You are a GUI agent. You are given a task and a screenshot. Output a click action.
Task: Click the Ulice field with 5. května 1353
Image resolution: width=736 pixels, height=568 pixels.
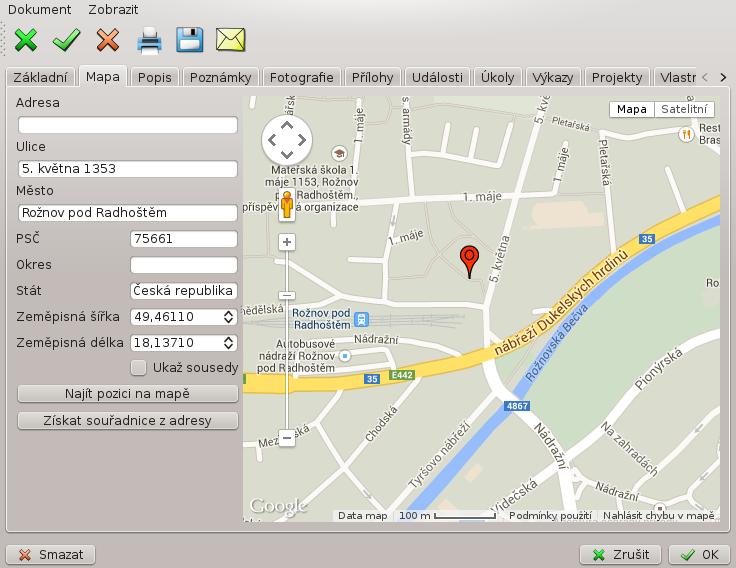[128, 169]
